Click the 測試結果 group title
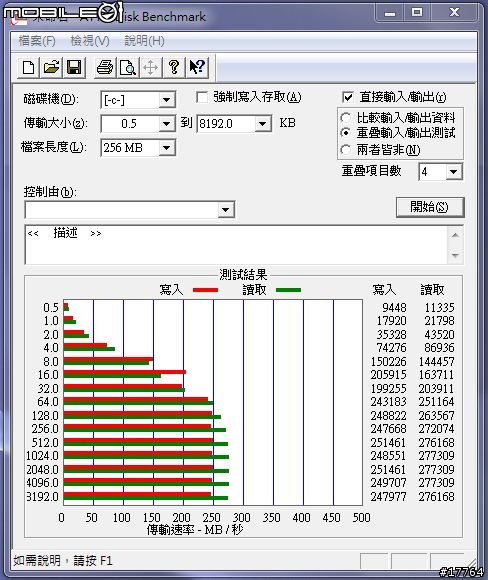Viewport: 488px width, 580px height. (x=243, y=275)
